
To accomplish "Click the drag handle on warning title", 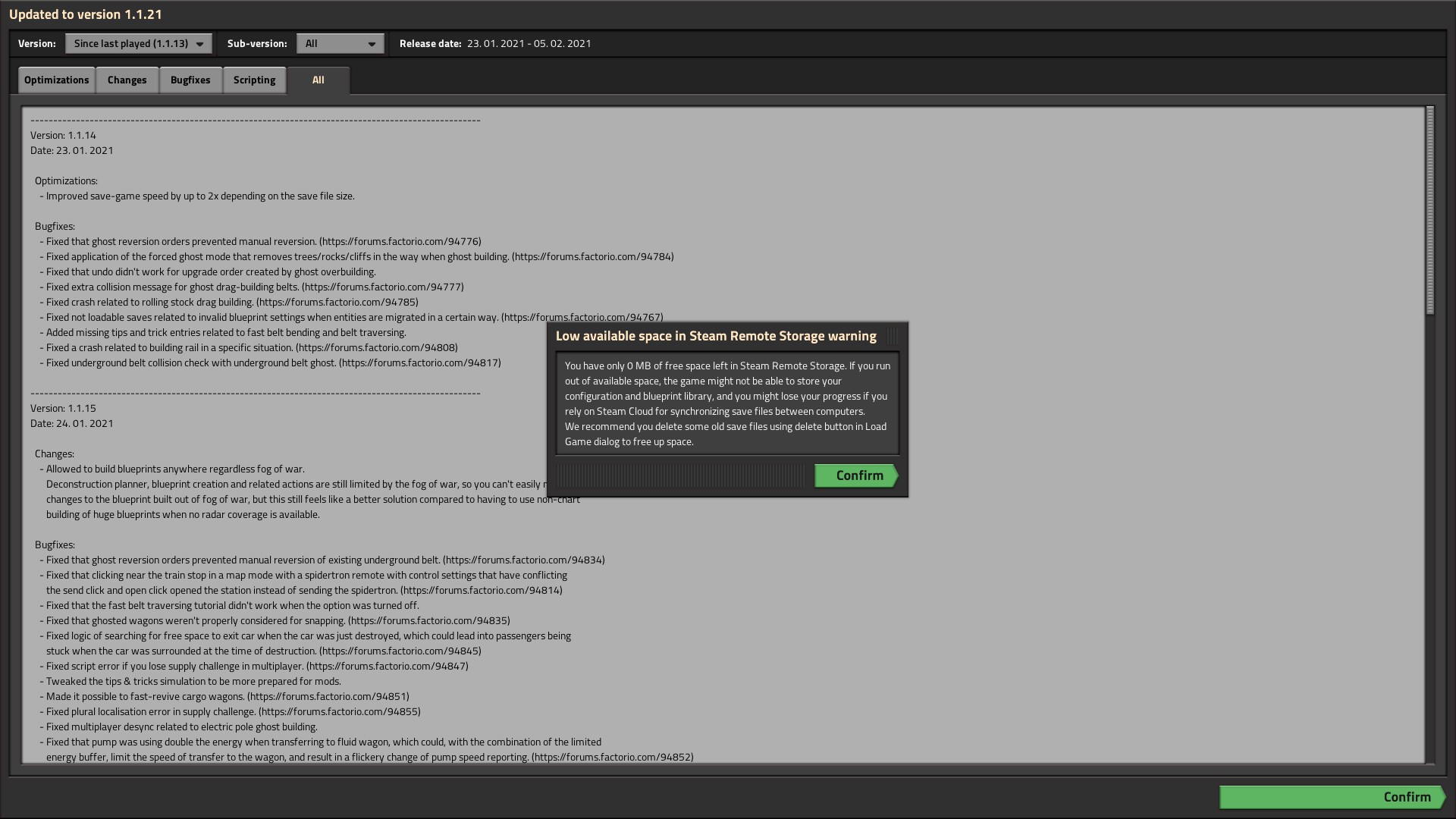I will coord(893,336).
